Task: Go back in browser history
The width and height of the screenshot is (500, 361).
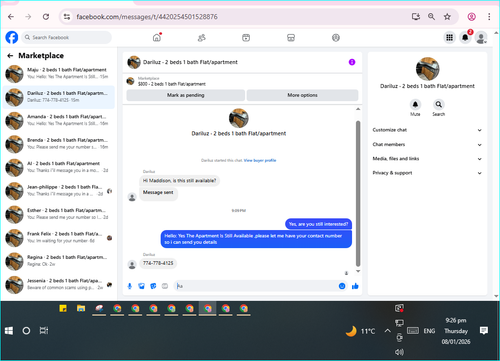Action: 11,17
